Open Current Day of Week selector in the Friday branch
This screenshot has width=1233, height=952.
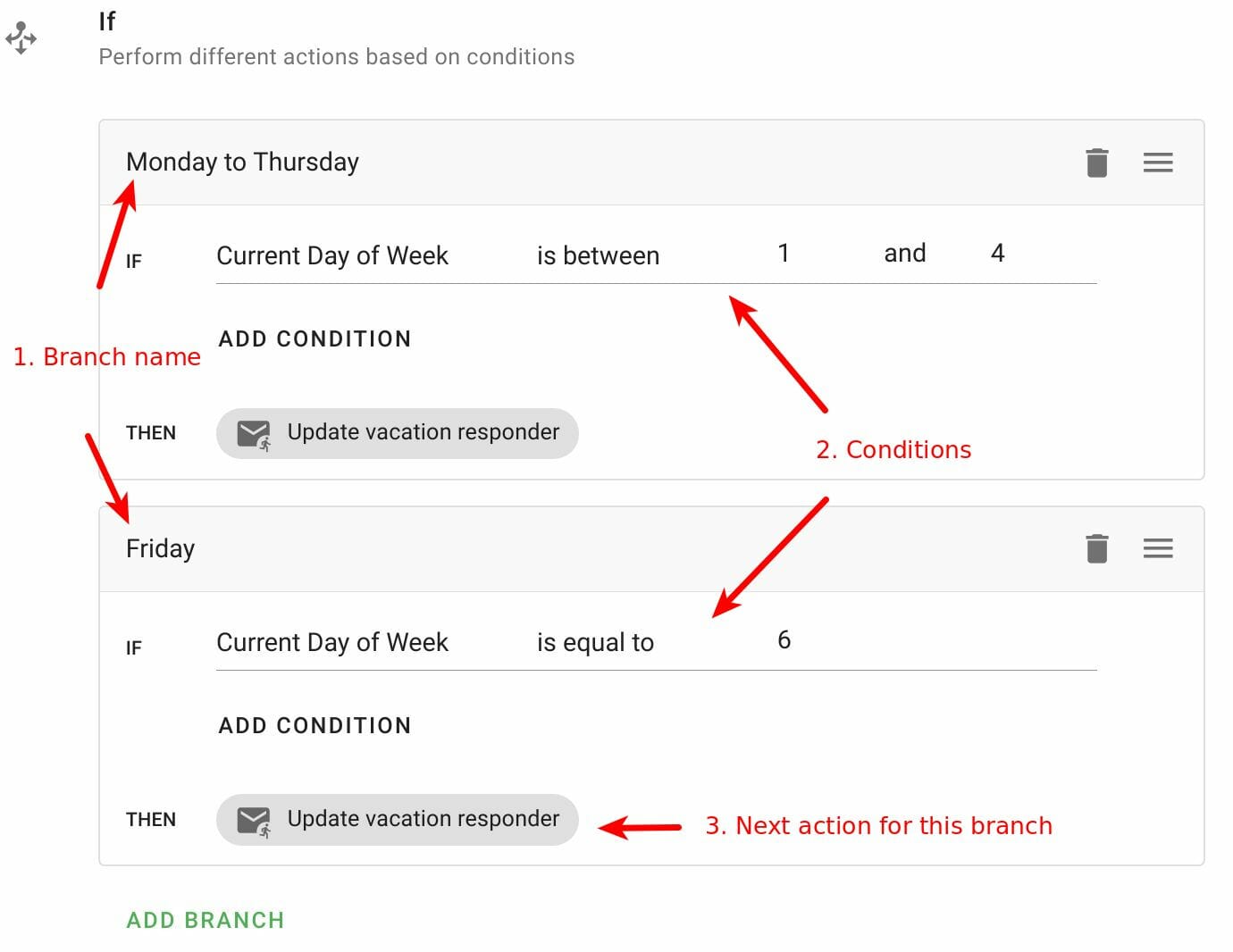pos(332,643)
